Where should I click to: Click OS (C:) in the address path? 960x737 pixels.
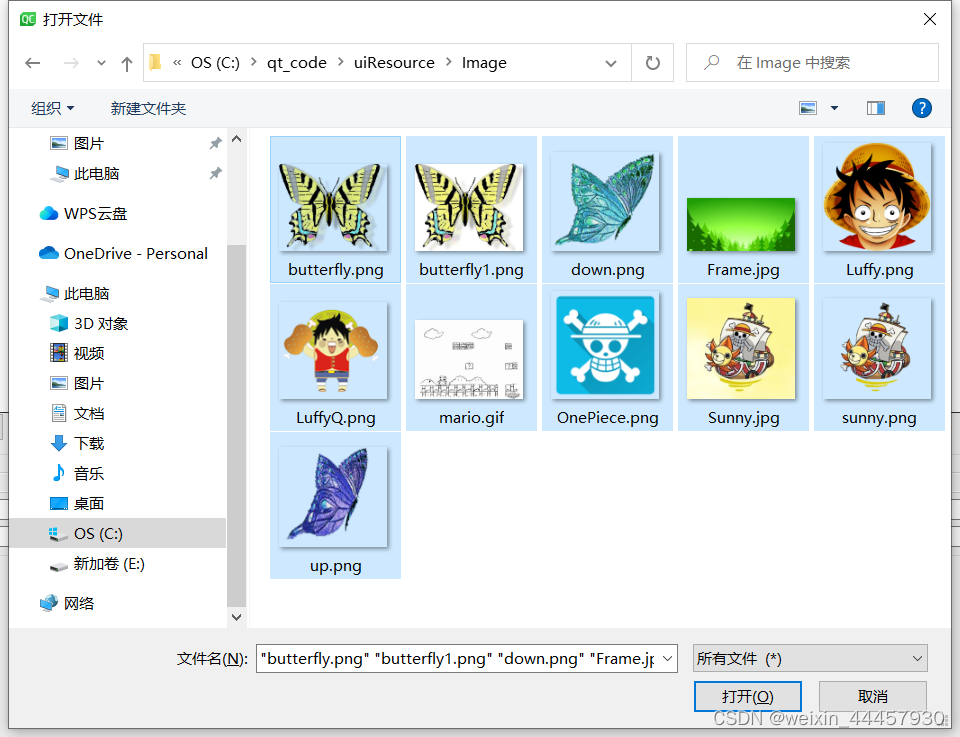point(216,62)
